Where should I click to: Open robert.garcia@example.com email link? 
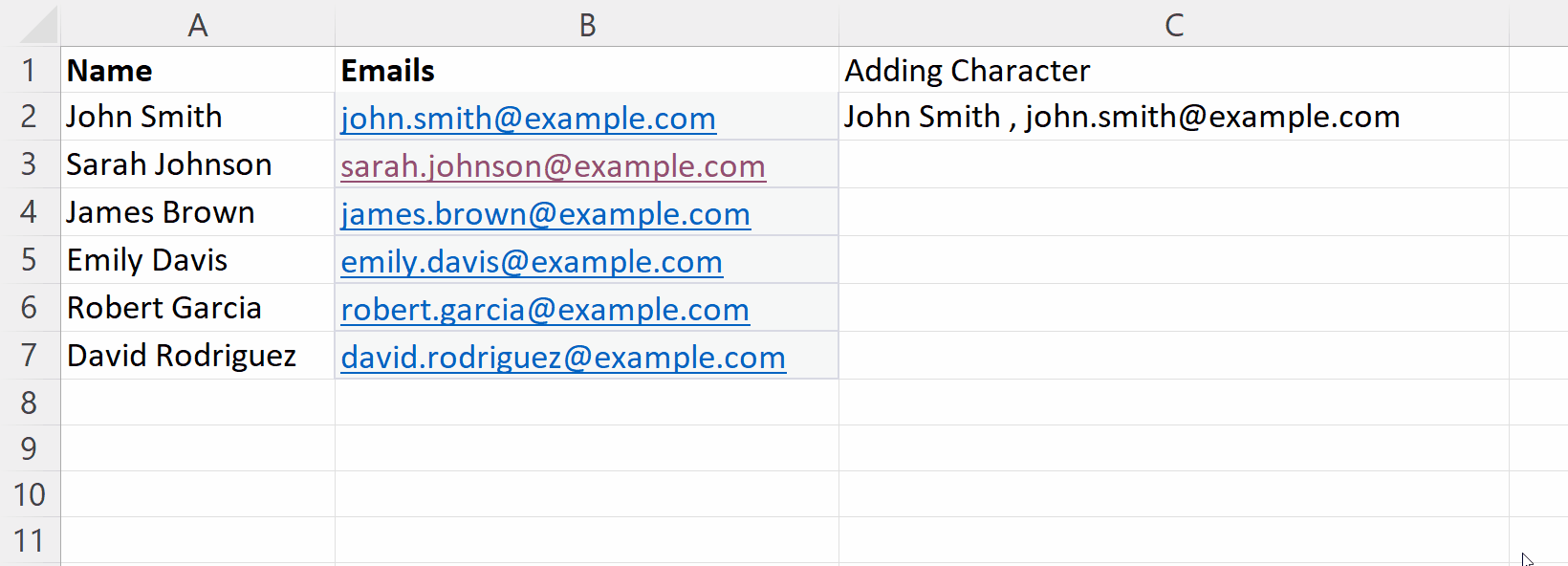point(545,310)
